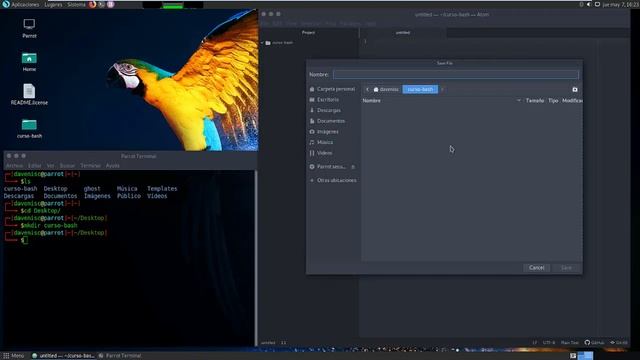Image resolution: width=640 pixels, height=360 pixels.
Task: Launch terminal from top panel launcher
Action: pyautogui.click(x=102, y=4)
